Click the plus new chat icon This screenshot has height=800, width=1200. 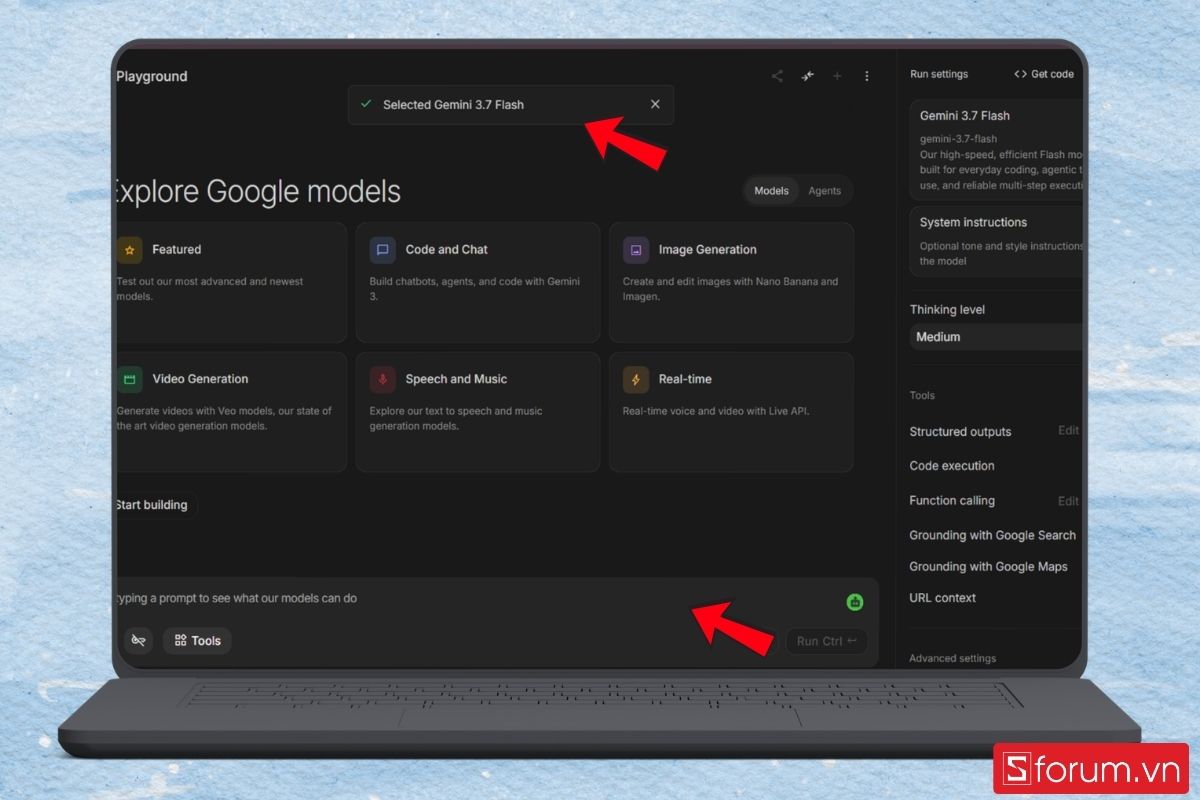click(x=837, y=76)
